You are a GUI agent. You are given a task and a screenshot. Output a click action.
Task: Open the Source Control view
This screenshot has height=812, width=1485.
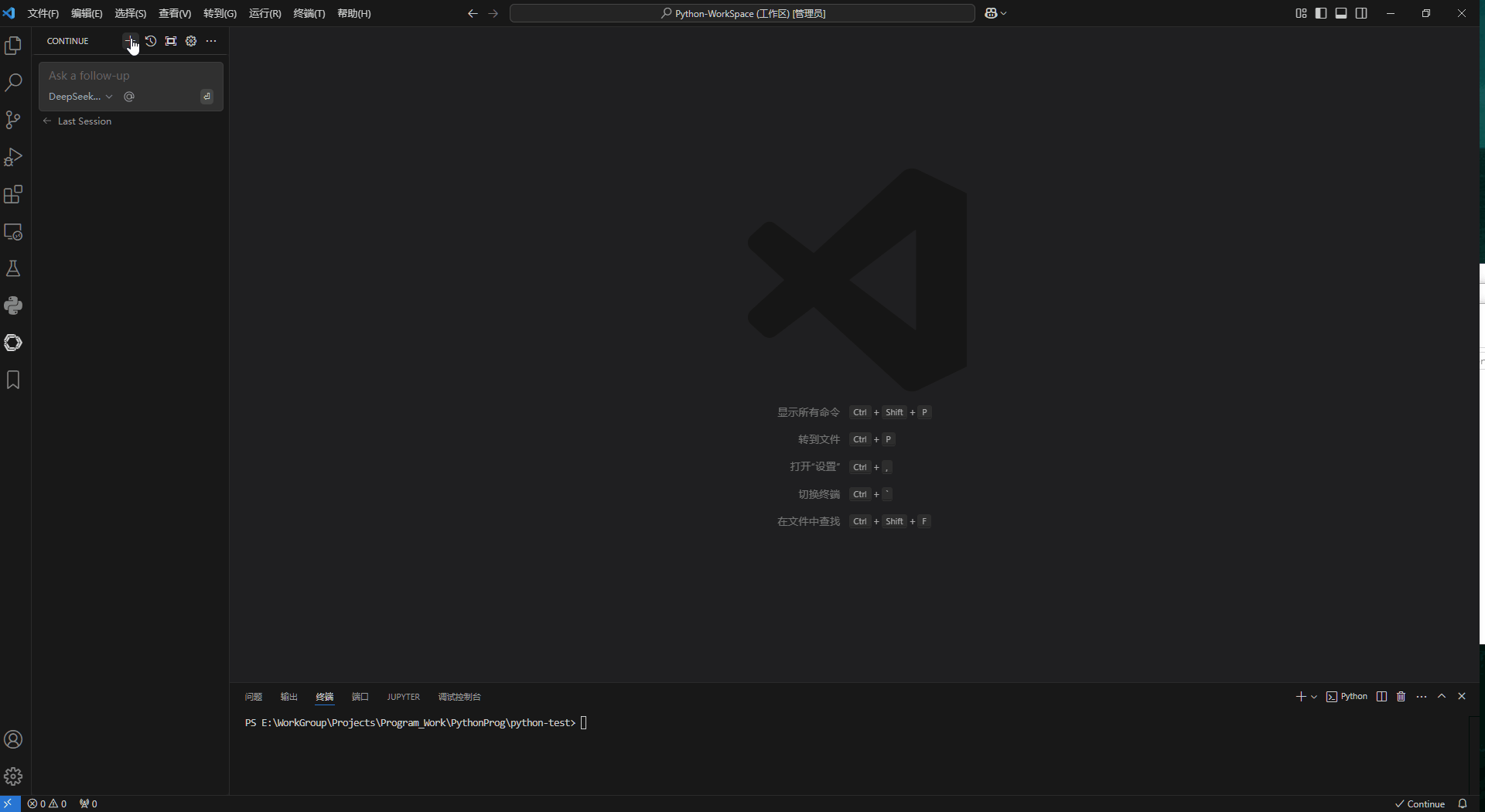(x=13, y=120)
